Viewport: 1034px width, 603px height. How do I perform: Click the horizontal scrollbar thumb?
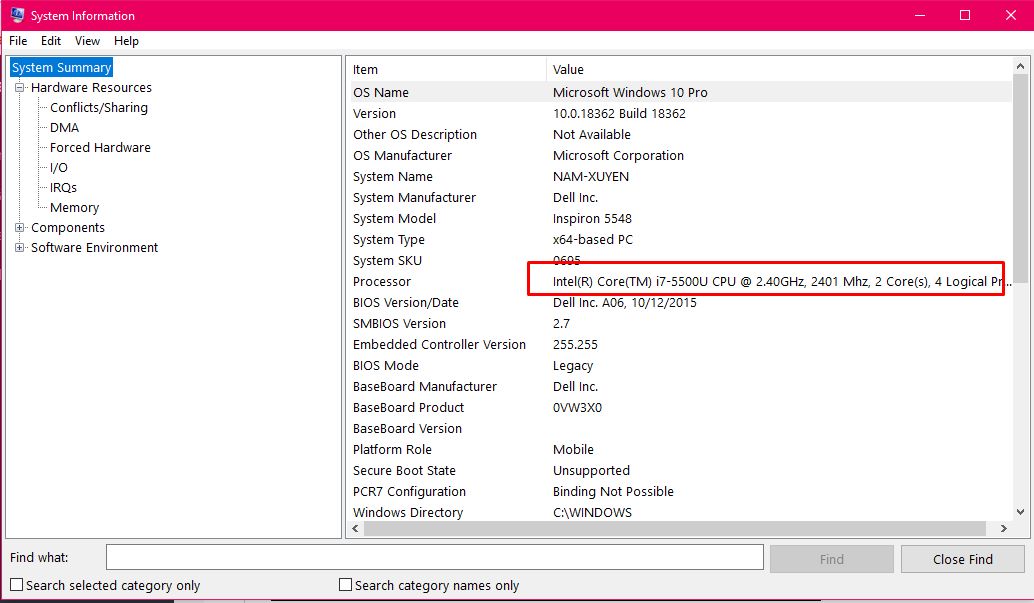coord(675,528)
